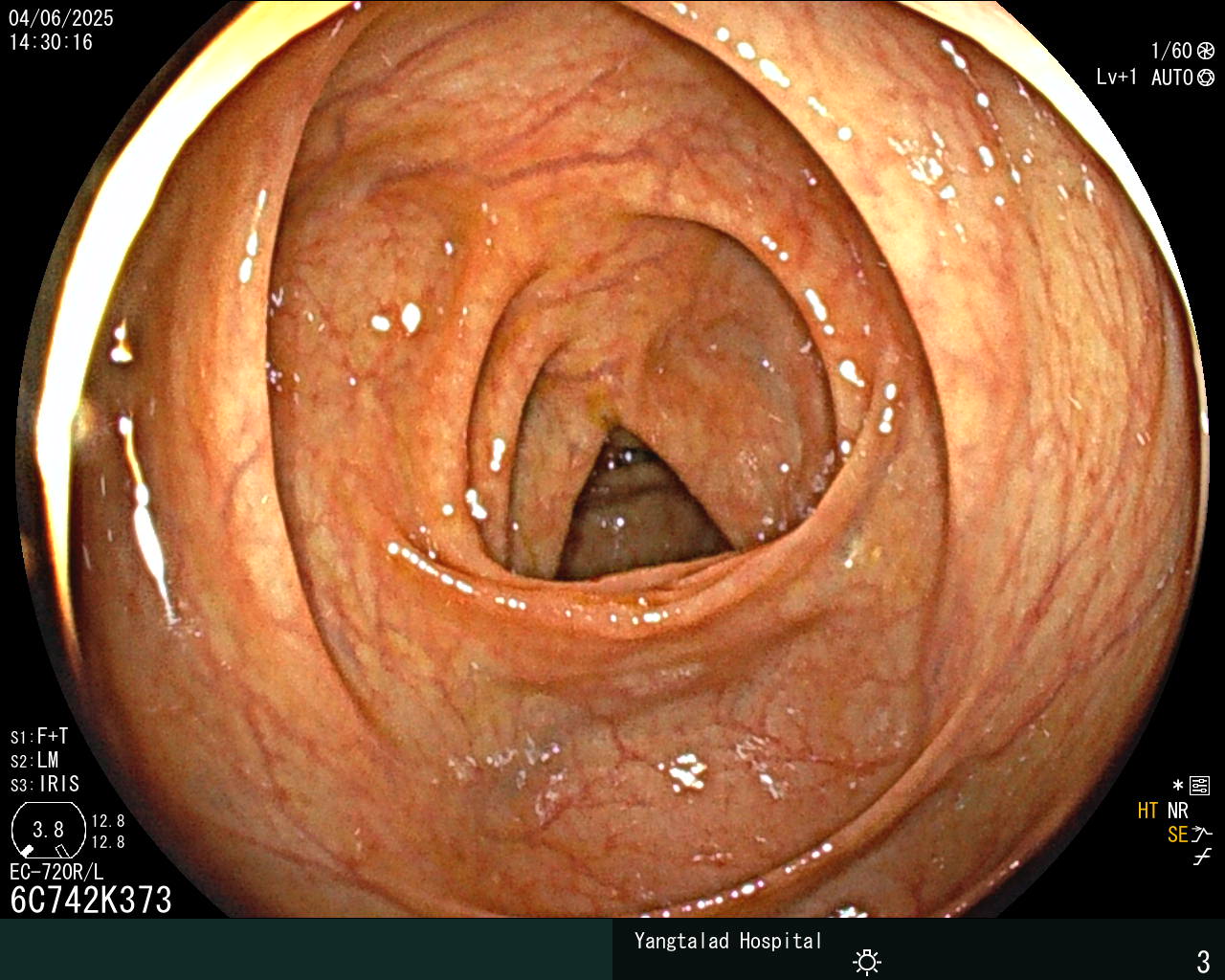Click the lower 12.8 diameter value

point(108,842)
